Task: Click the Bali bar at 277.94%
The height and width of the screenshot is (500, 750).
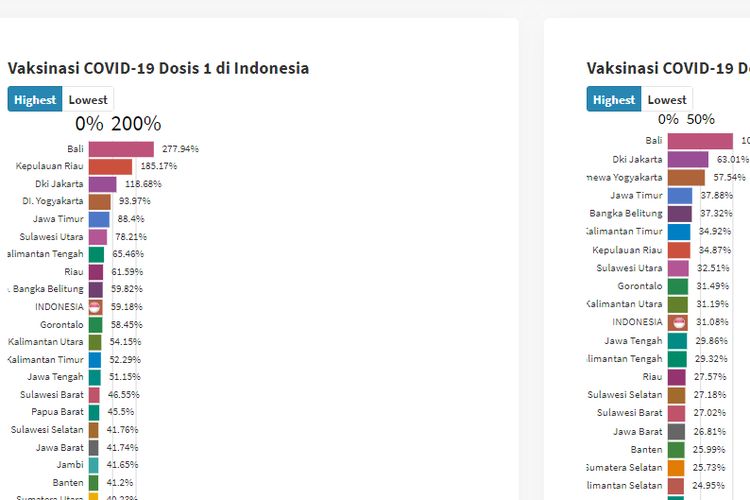Action: pyautogui.click(x=120, y=149)
